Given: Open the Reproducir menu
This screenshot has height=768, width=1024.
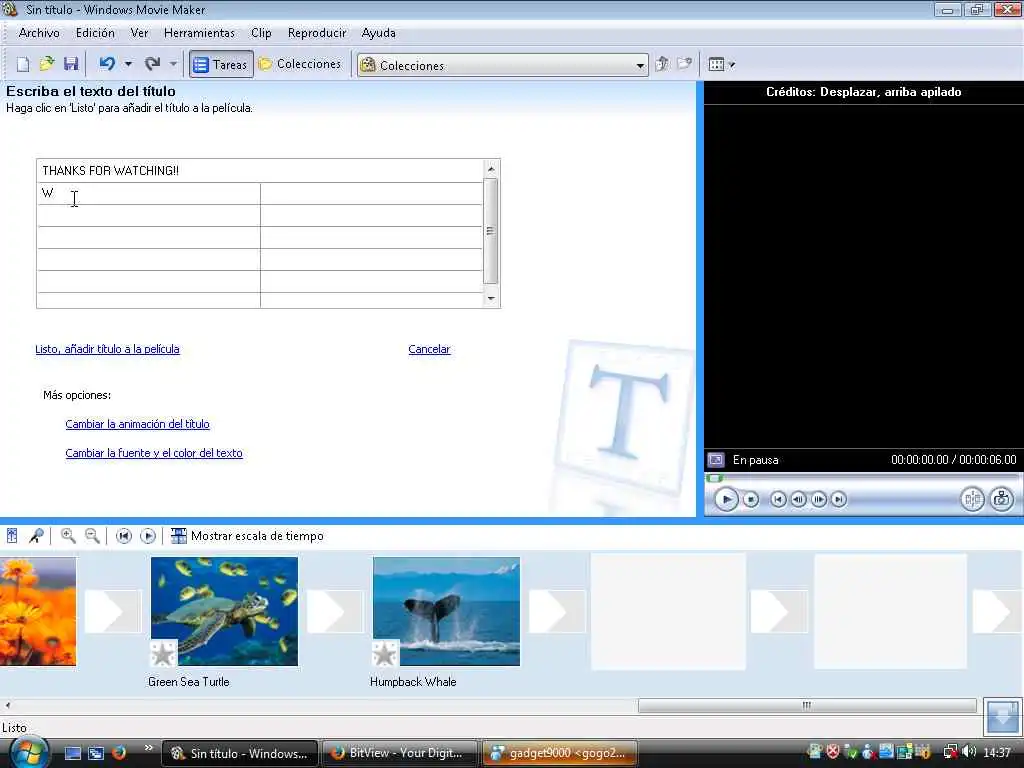Looking at the screenshot, I should click(x=317, y=33).
